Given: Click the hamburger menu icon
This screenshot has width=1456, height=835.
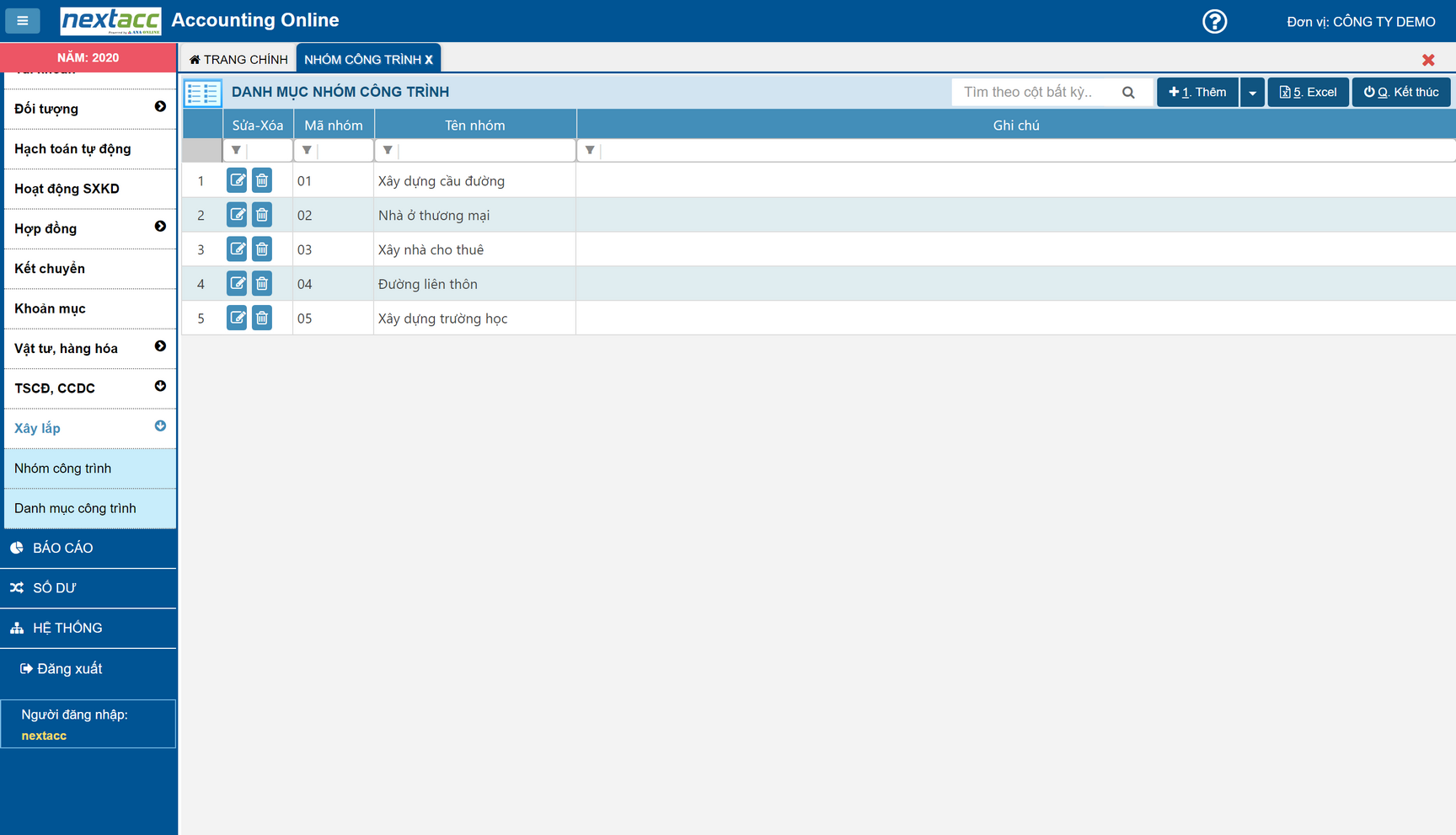Looking at the screenshot, I should click(23, 21).
